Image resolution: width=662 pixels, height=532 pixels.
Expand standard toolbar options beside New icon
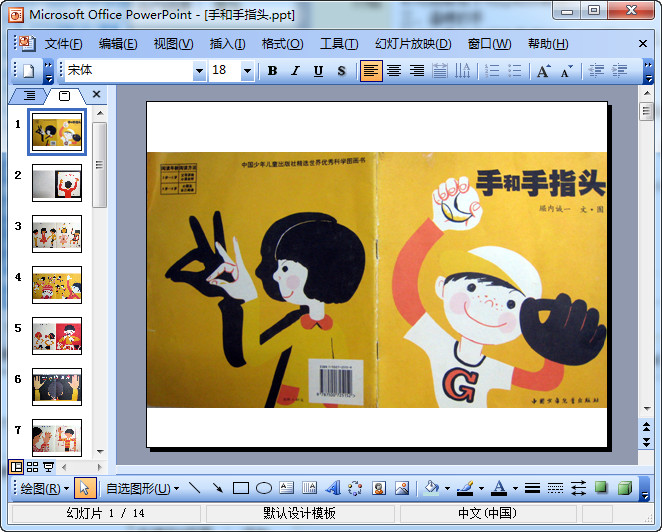coord(49,71)
